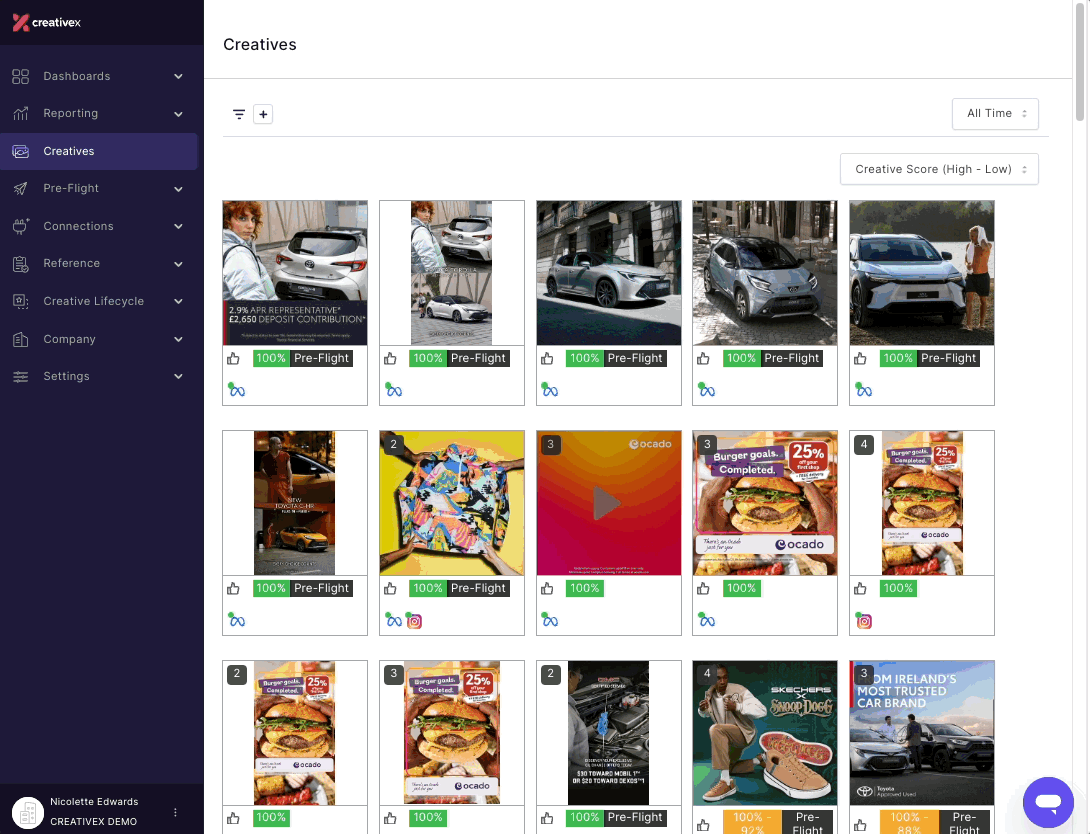Open the Creative Score sort dropdown
Viewport: 1090px width, 834px height.
[939, 169]
